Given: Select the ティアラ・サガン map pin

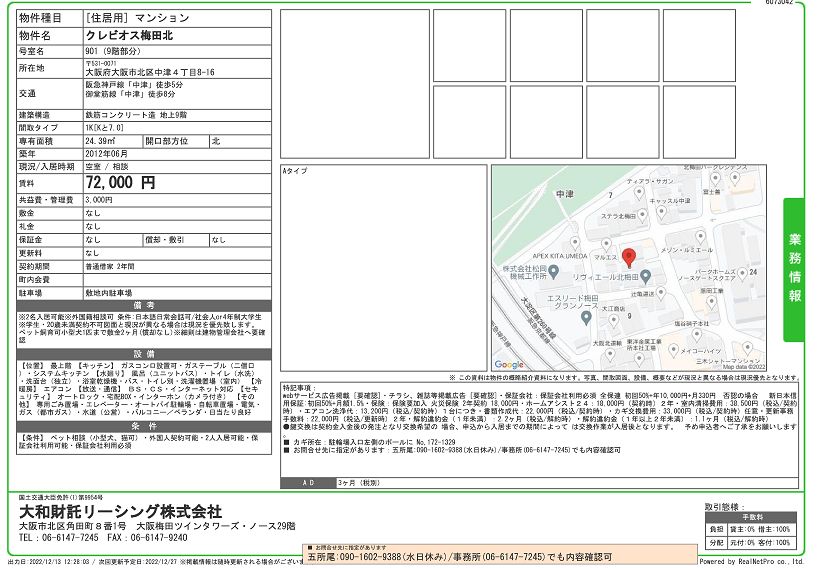Looking at the screenshot, I should click(x=639, y=192).
